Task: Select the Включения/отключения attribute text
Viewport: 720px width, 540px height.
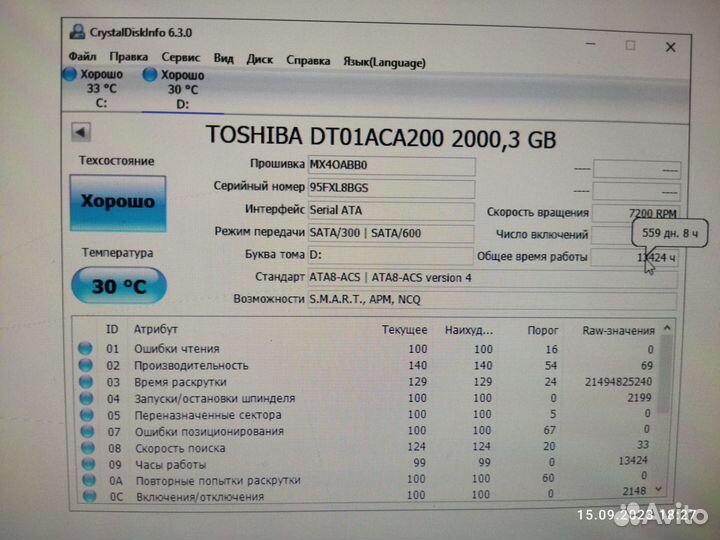Action: click(x=200, y=497)
